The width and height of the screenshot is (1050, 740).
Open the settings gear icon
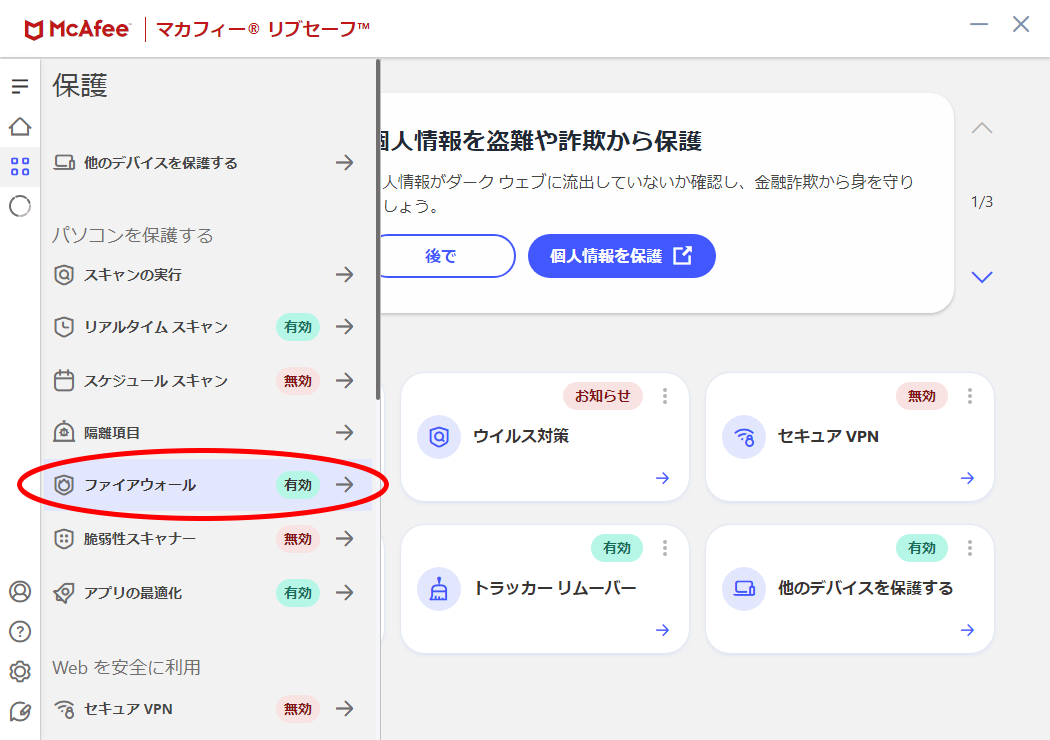20,671
